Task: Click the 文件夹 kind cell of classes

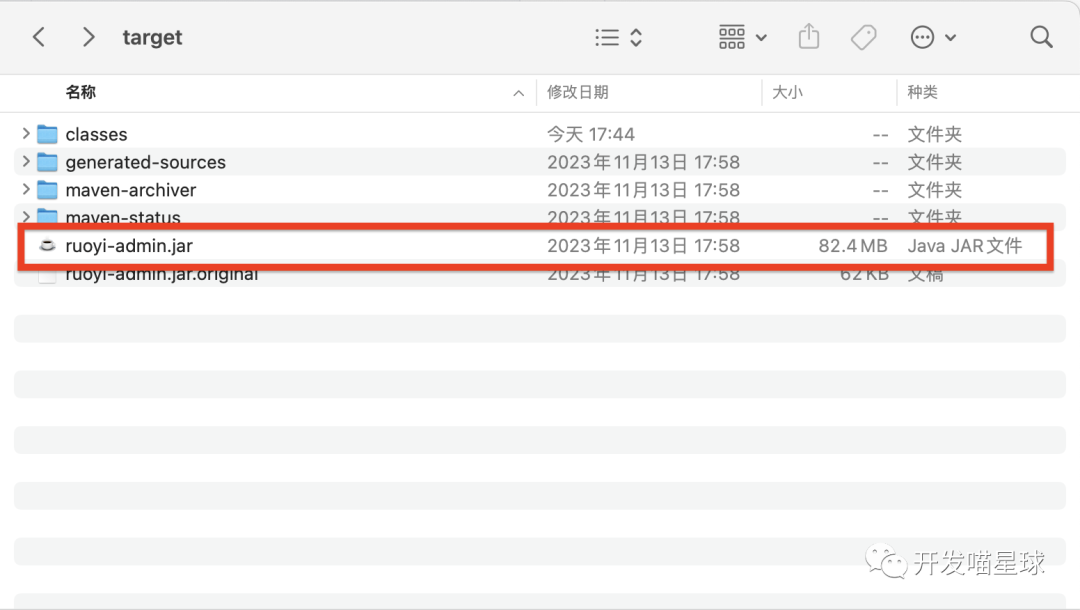Action: point(934,134)
